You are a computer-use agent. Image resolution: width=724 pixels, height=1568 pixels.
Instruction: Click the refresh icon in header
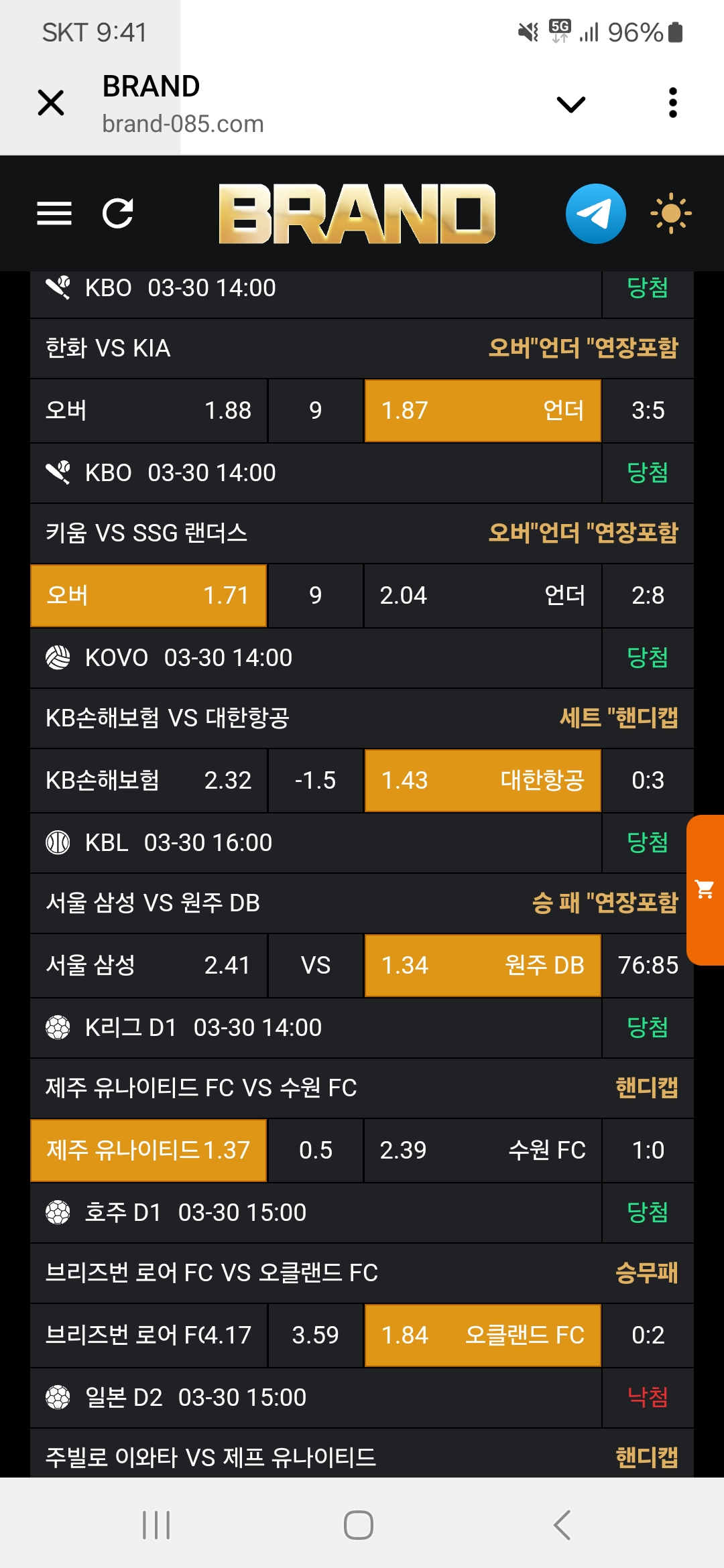tap(118, 214)
